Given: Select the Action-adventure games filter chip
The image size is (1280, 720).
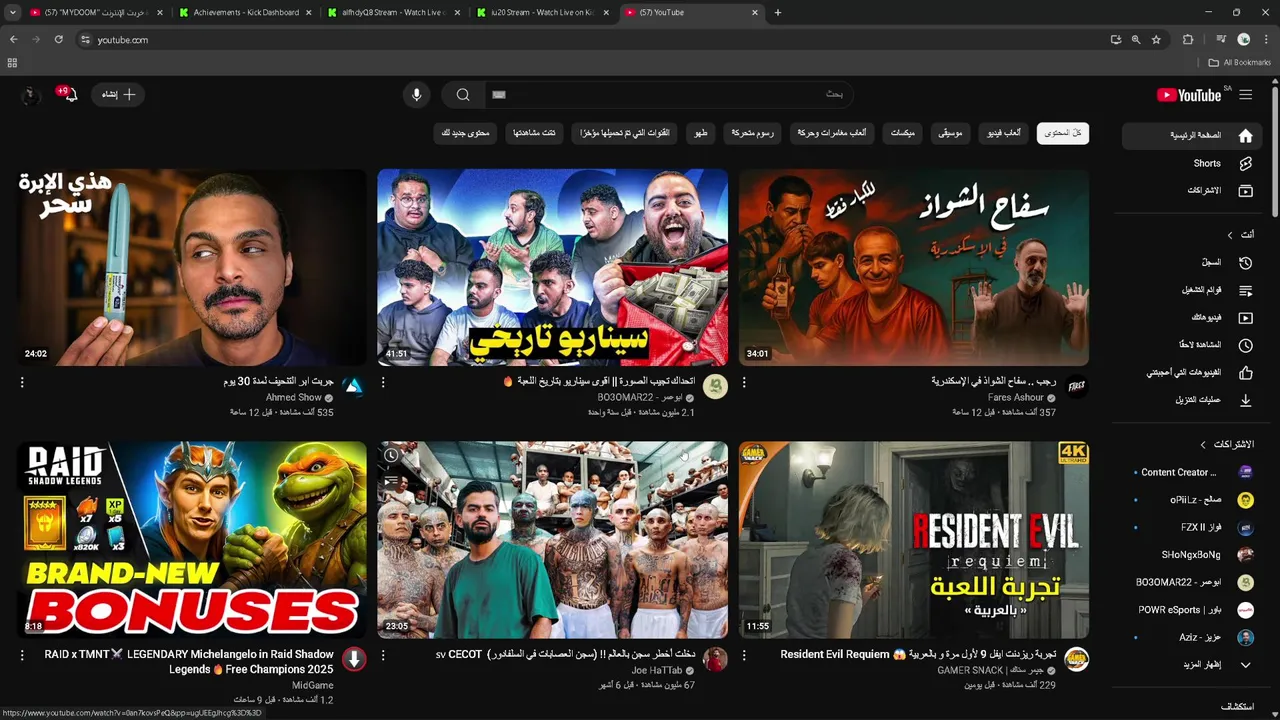Looking at the screenshot, I should point(833,133).
